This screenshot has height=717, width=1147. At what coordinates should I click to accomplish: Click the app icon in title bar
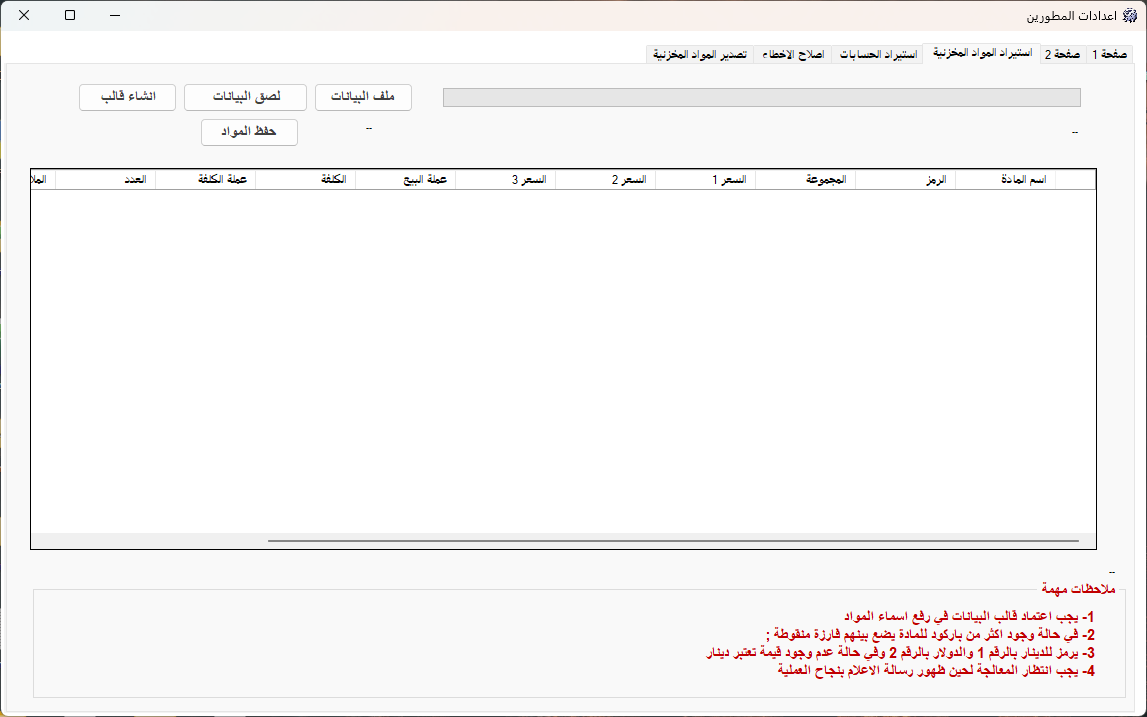(x=1129, y=15)
